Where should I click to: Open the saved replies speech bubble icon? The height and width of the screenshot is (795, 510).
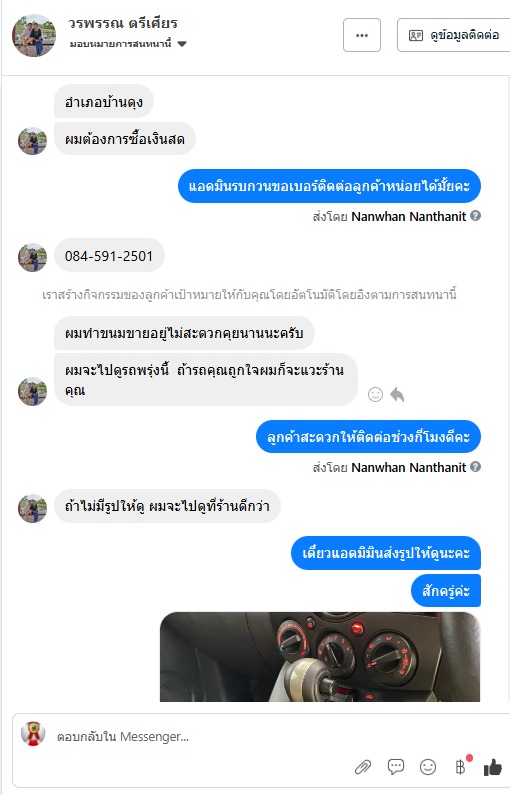(x=395, y=767)
